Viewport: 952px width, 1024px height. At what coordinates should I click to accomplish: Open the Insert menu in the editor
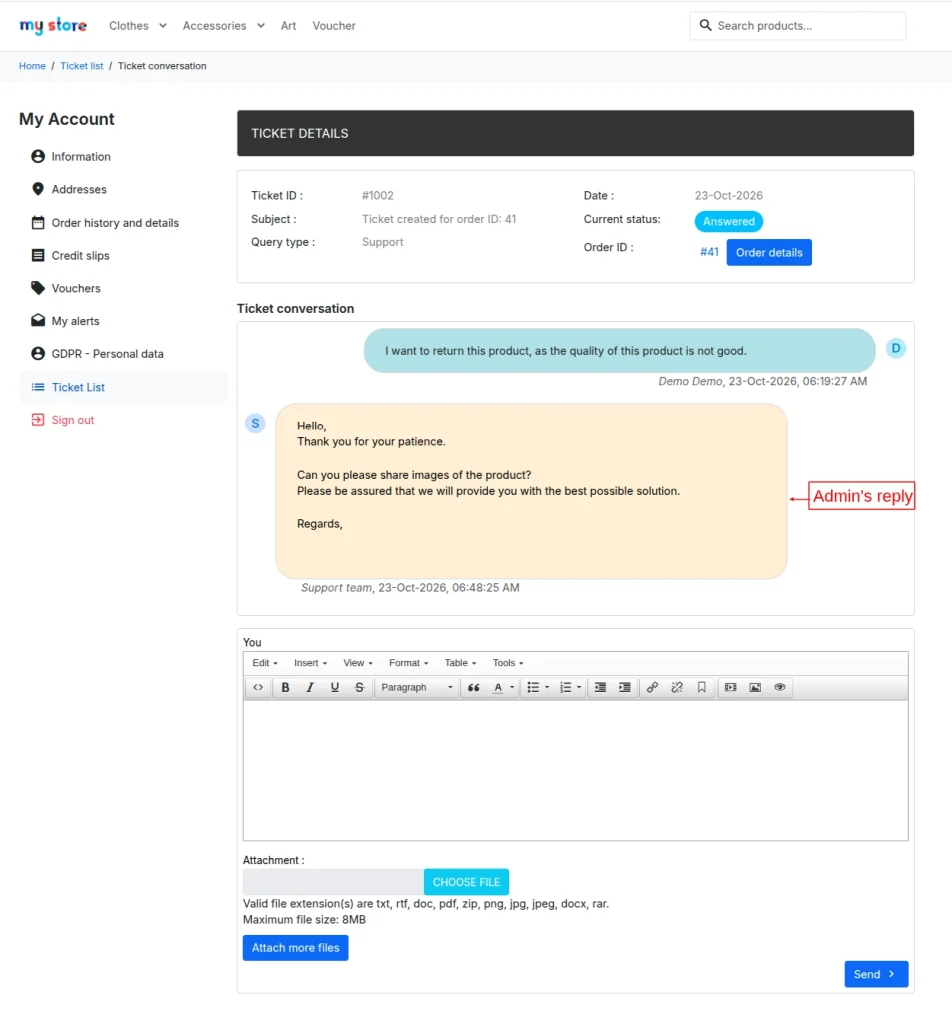pyautogui.click(x=310, y=663)
